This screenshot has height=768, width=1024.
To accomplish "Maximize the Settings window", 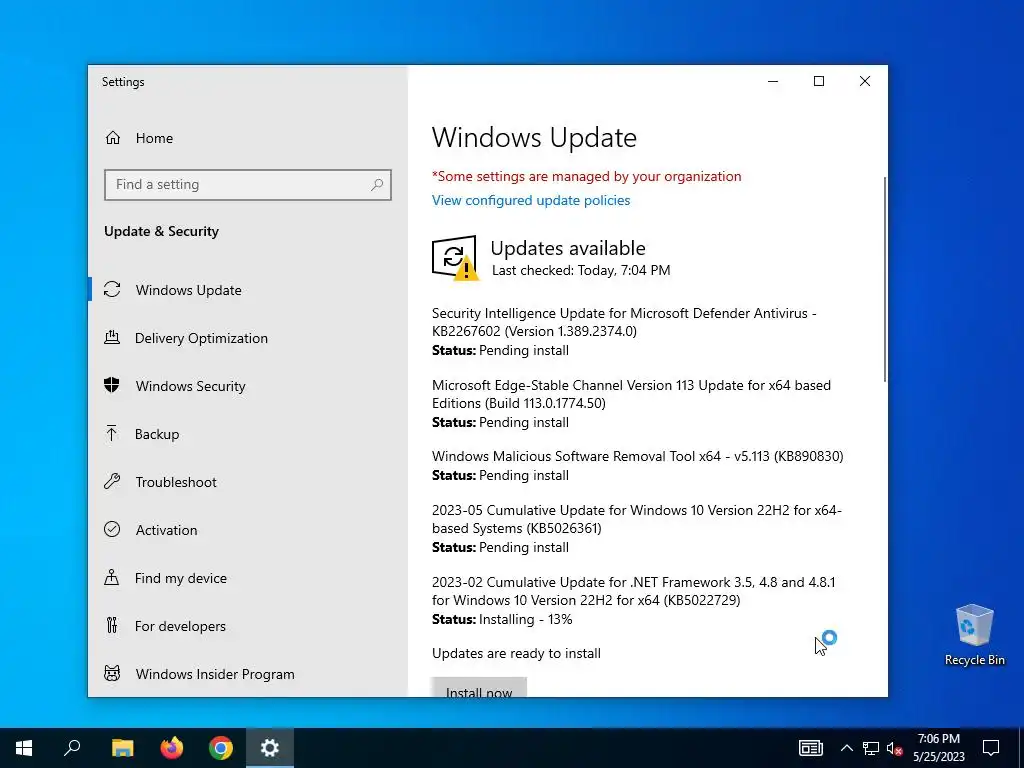I will pyautogui.click(x=818, y=81).
